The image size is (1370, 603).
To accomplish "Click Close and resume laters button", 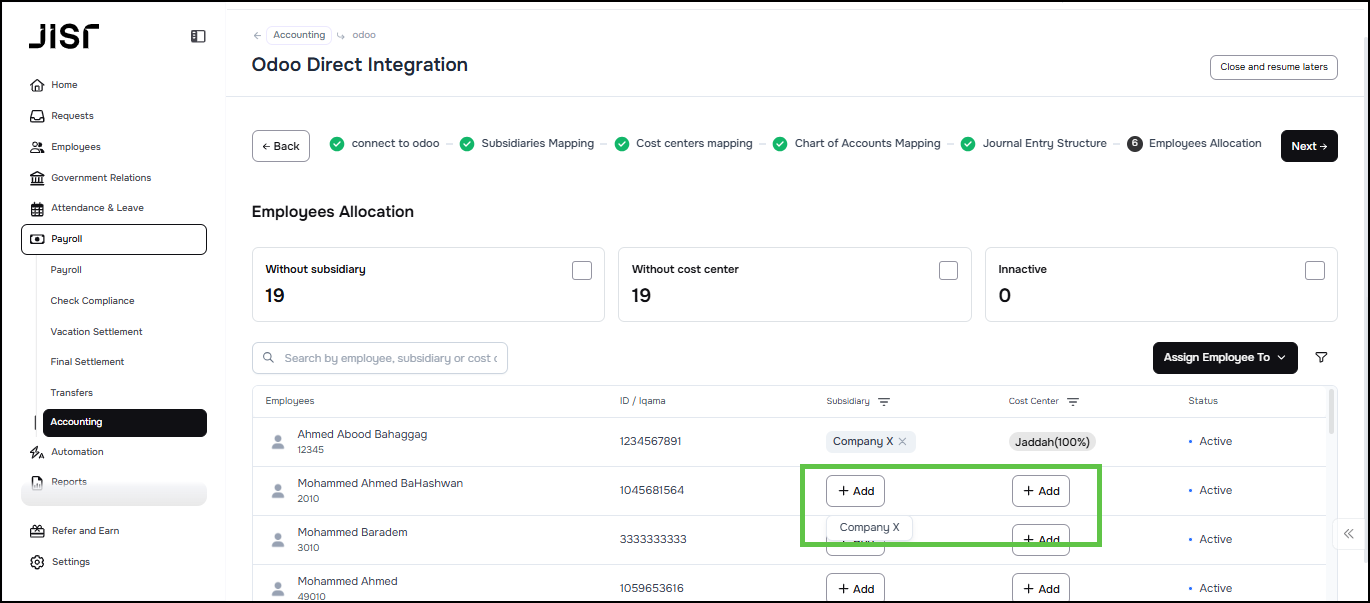I will coord(1273,67).
